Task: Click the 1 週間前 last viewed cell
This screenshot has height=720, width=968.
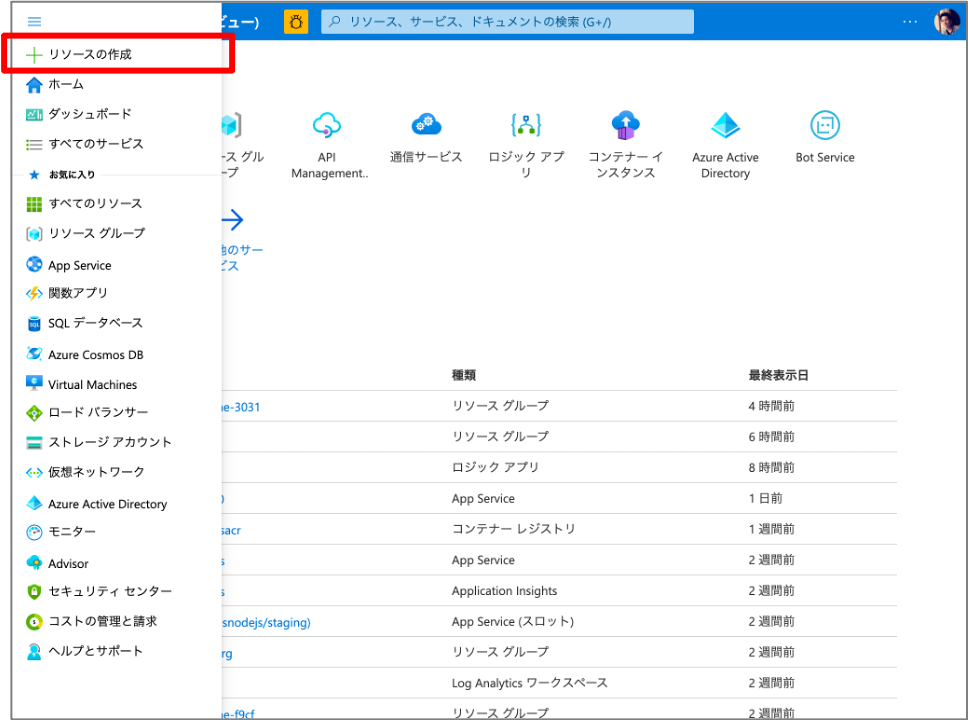Action: tap(772, 529)
